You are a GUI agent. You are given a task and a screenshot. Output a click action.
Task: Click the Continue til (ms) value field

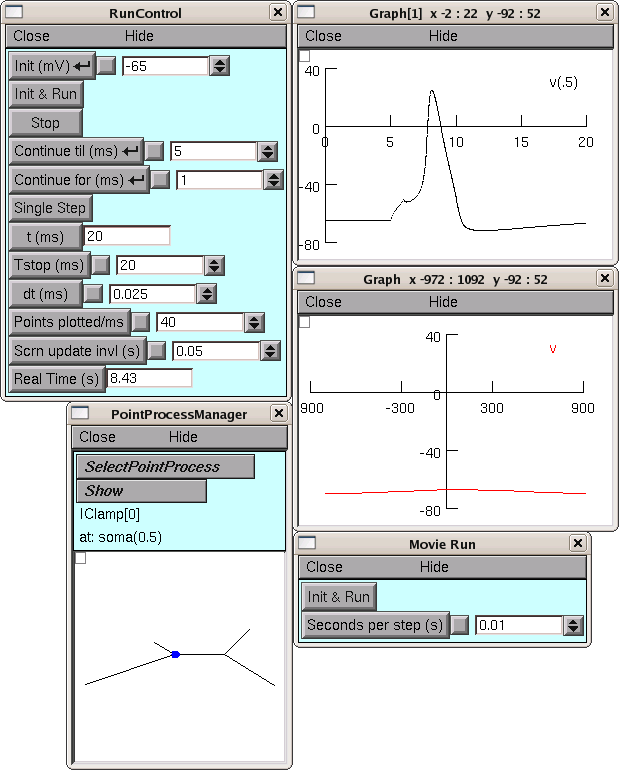[x=213, y=151]
